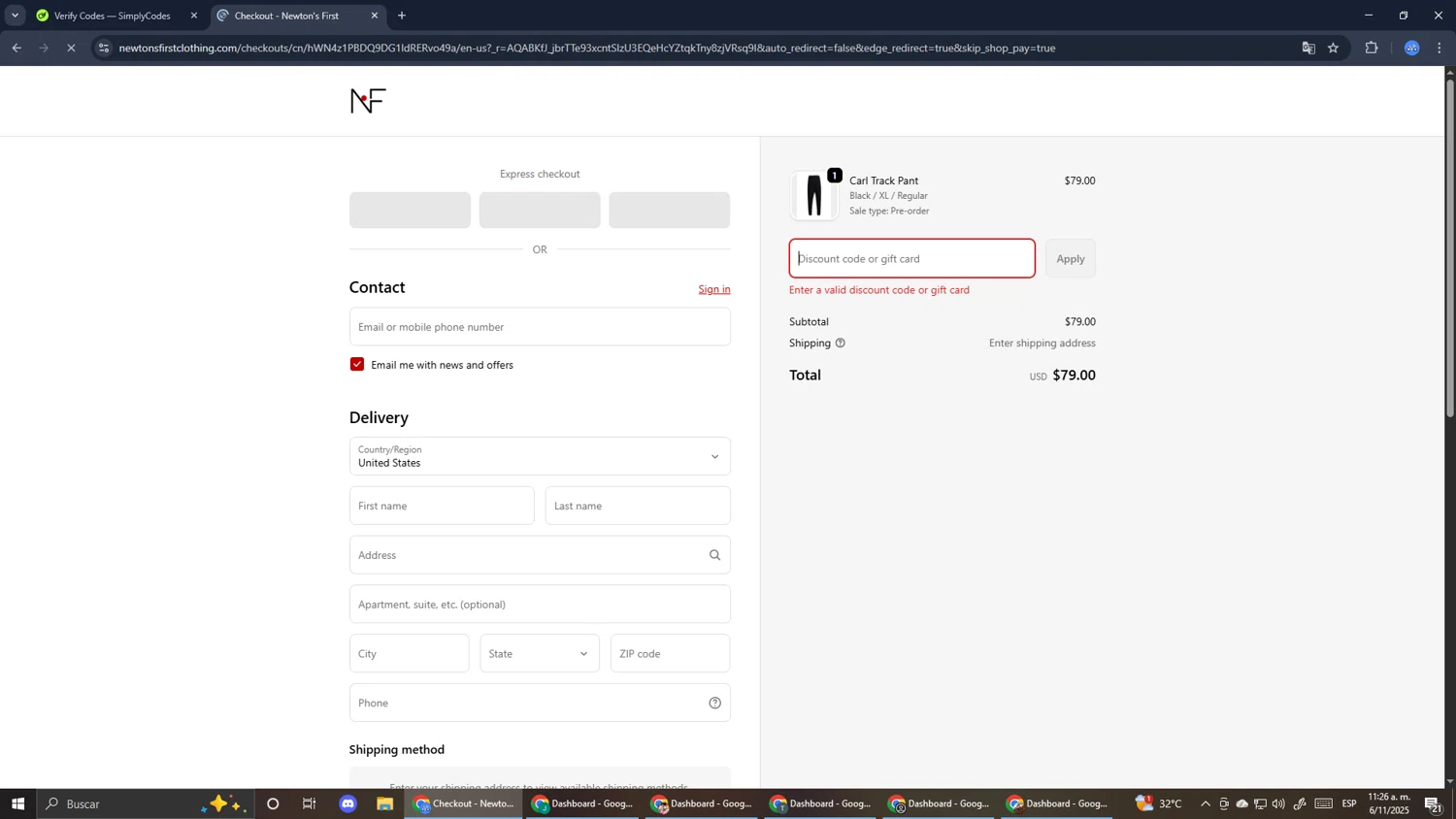Open OneDrive cloud icon in tray
The width and height of the screenshot is (1456, 819).
tap(1242, 804)
